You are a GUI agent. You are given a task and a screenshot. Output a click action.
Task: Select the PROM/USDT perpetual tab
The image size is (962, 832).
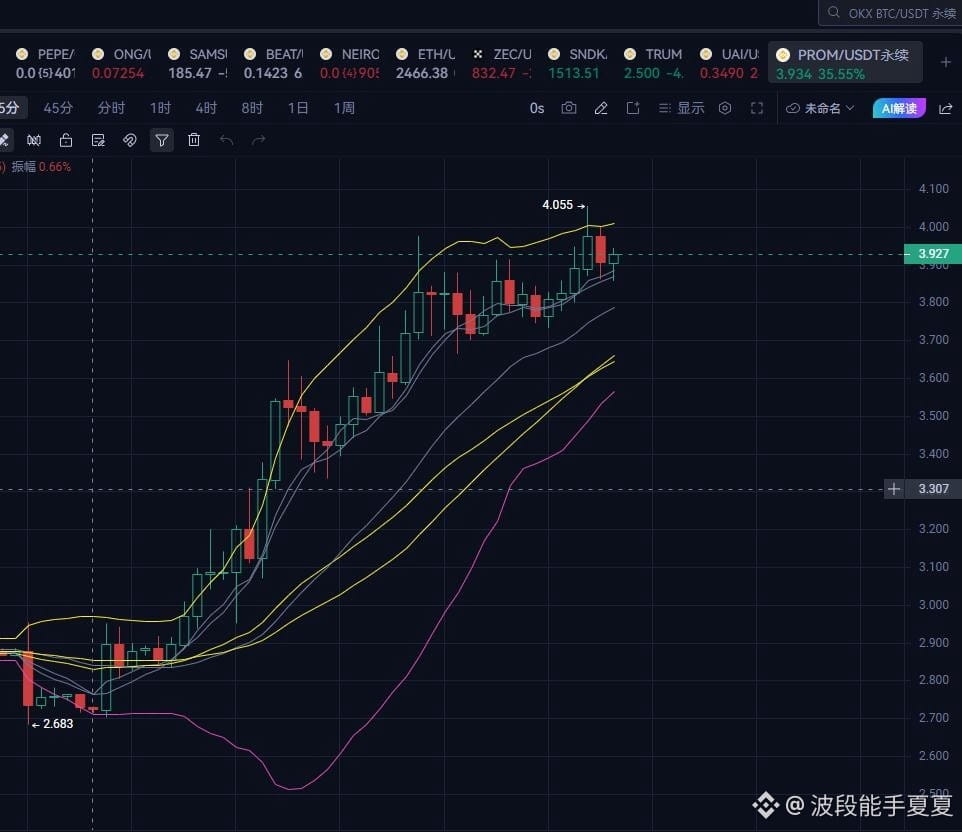pyautogui.click(x=845, y=63)
